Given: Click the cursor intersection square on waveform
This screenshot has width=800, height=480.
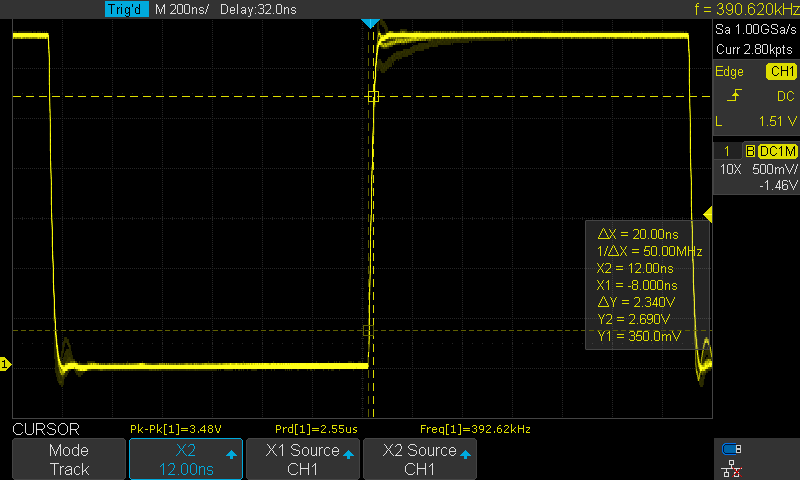Looking at the screenshot, I should coord(373,97).
